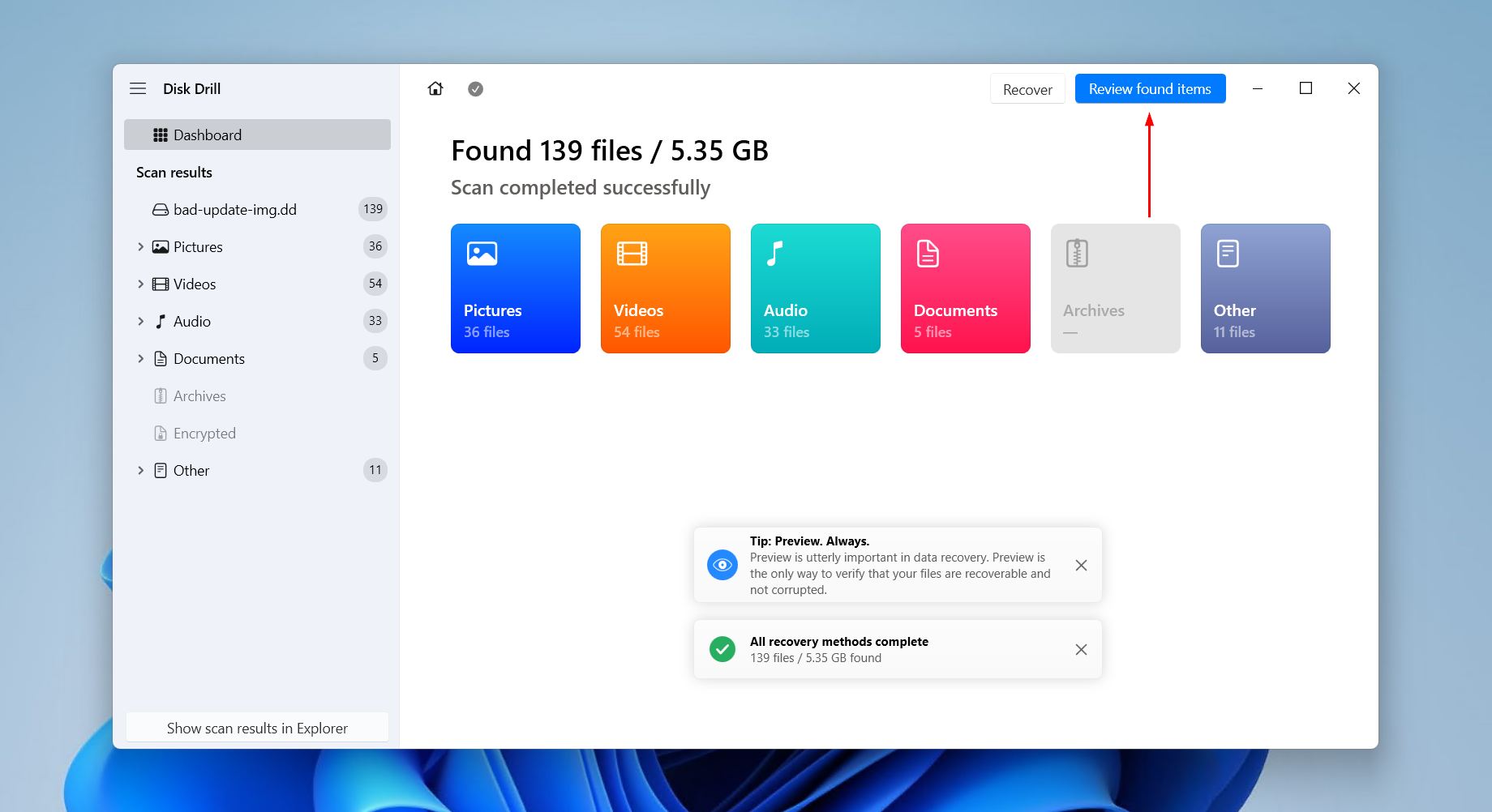This screenshot has height=812, width=1492.
Task: Click the 33 count badge beside Audio
Action: (375, 321)
